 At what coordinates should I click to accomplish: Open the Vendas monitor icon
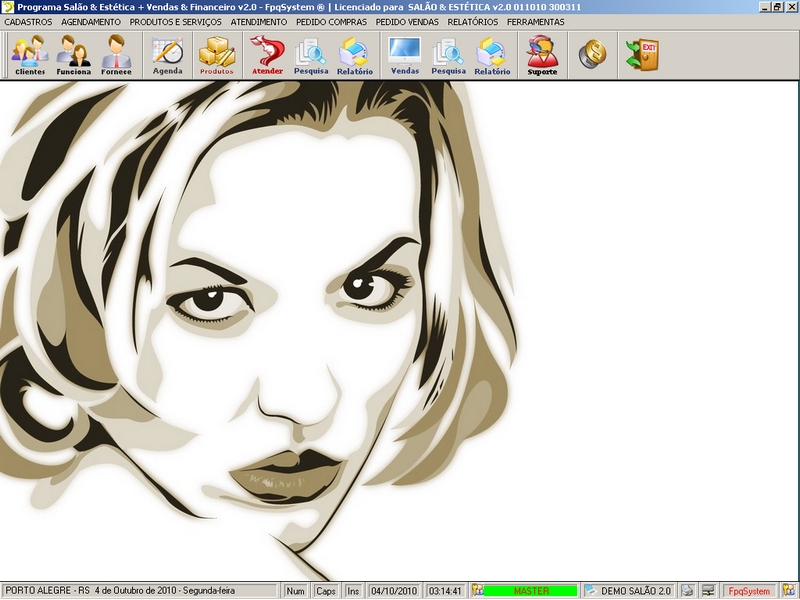[x=405, y=55]
